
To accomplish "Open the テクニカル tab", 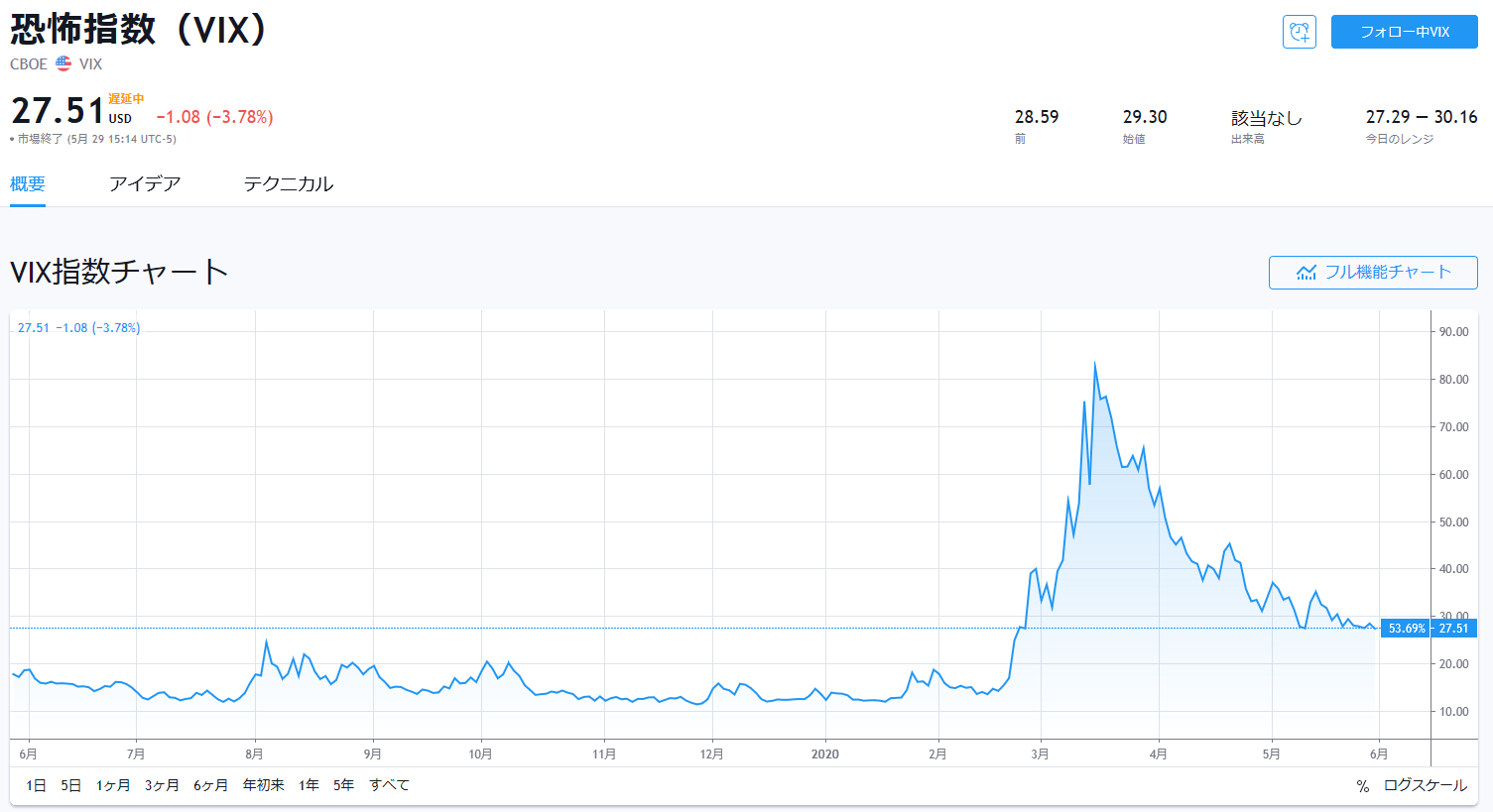I will click(289, 184).
